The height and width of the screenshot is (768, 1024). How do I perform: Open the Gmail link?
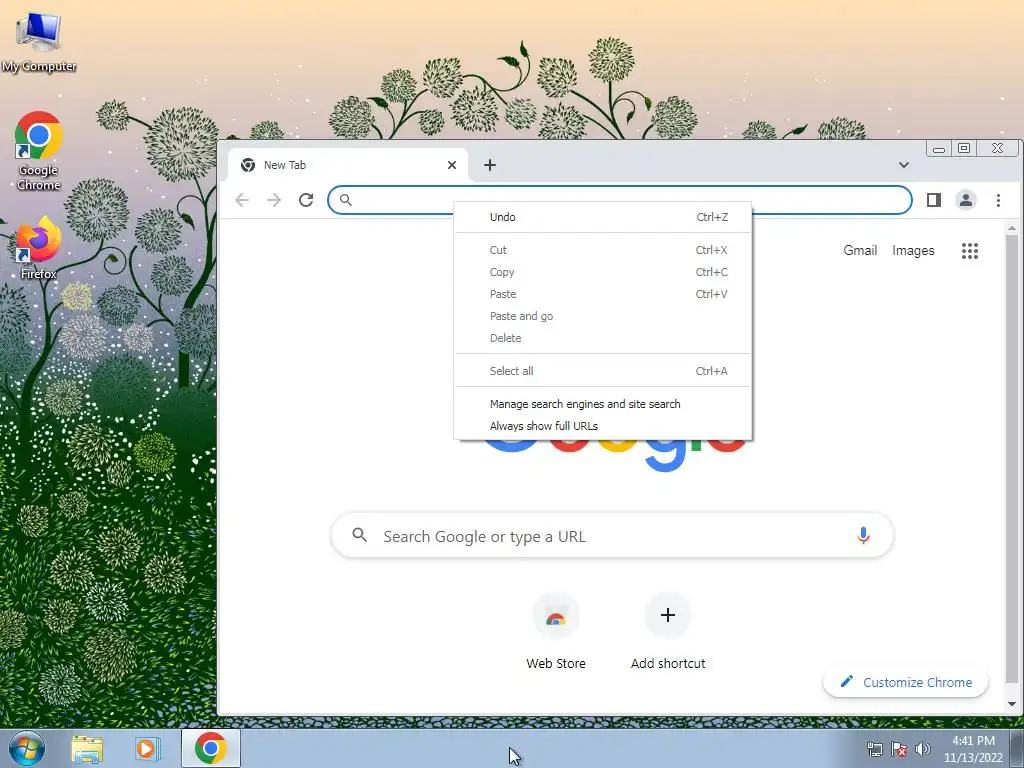pos(859,251)
